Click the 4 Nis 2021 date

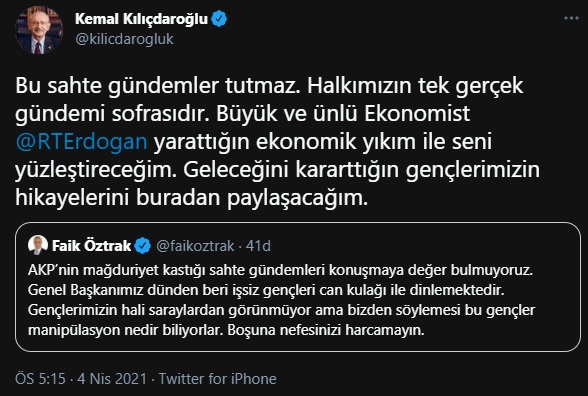(x=112, y=379)
